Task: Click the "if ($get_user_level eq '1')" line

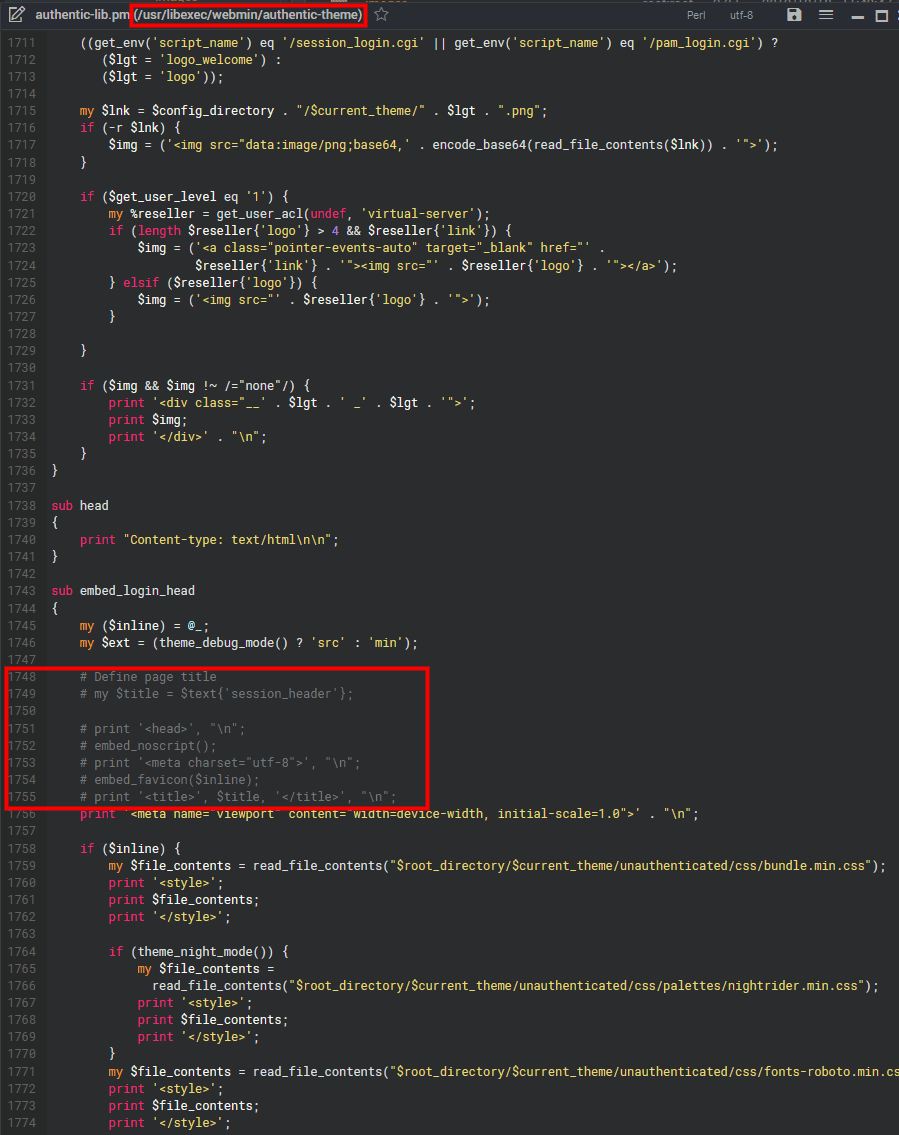Action: tap(184, 197)
